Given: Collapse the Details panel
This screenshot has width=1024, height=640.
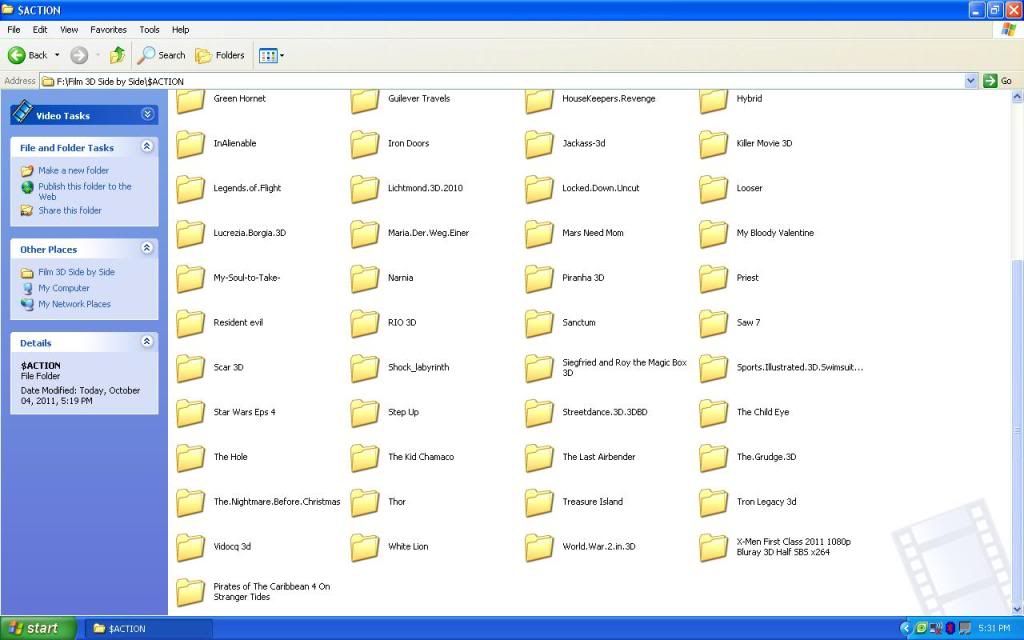Looking at the screenshot, I should [x=147, y=342].
